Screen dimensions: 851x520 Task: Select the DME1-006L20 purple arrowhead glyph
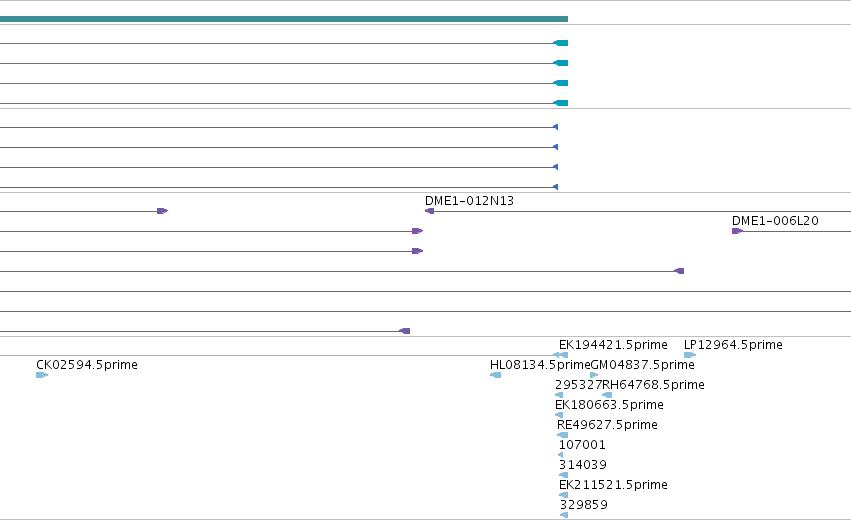pos(737,231)
